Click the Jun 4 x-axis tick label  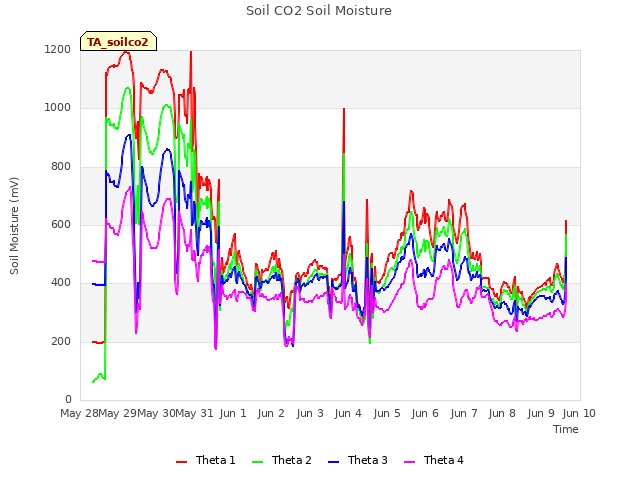[348, 413]
